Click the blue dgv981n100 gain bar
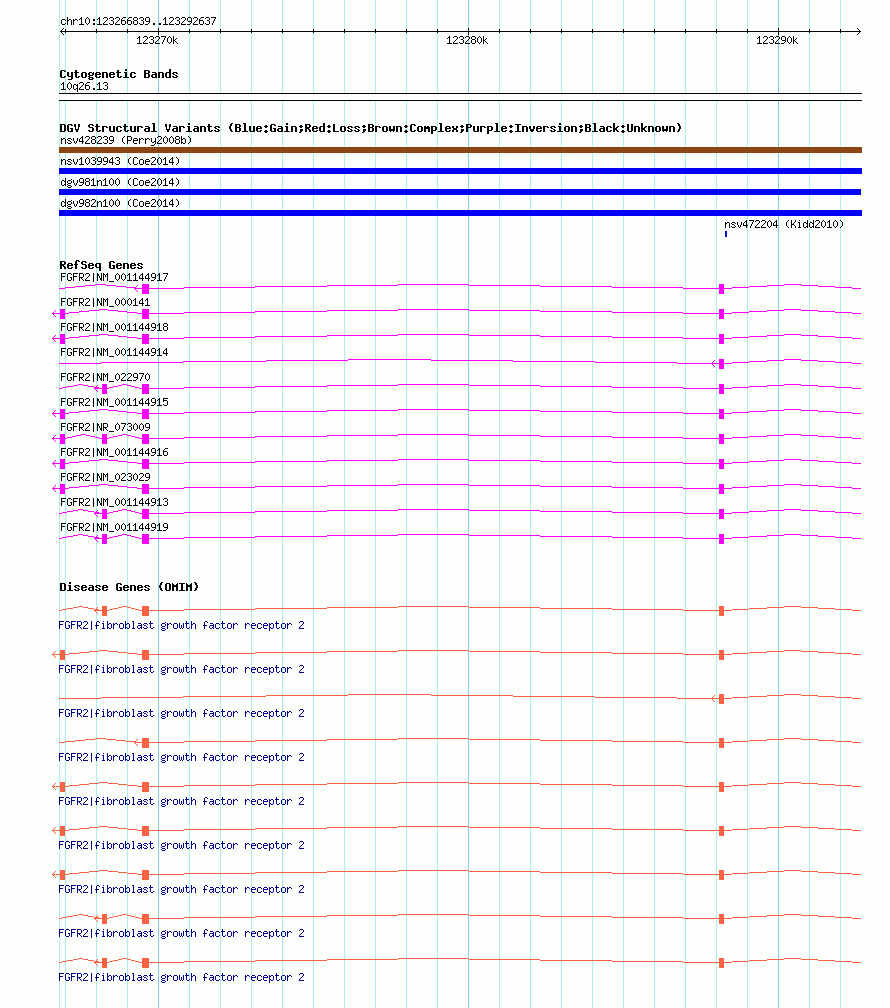890x1008 pixels. click(460, 192)
